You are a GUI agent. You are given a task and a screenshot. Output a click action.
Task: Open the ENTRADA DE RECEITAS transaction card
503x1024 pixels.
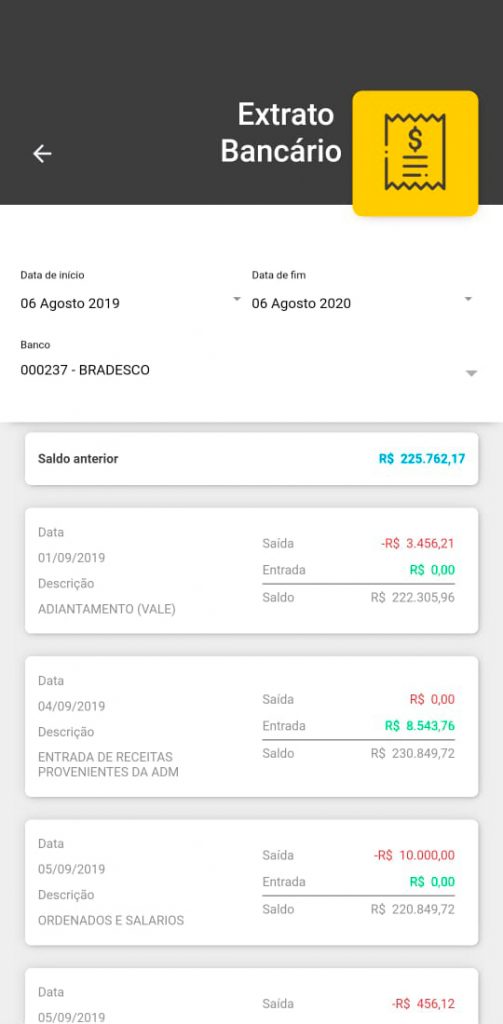[252, 727]
